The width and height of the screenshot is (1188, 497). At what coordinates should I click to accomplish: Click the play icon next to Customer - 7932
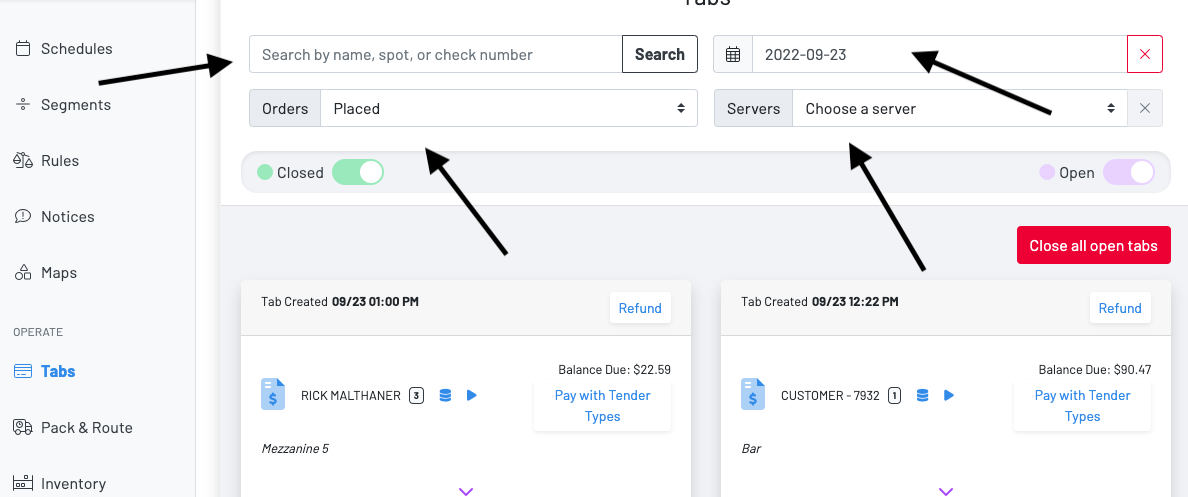pyautogui.click(x=949, y=395)
